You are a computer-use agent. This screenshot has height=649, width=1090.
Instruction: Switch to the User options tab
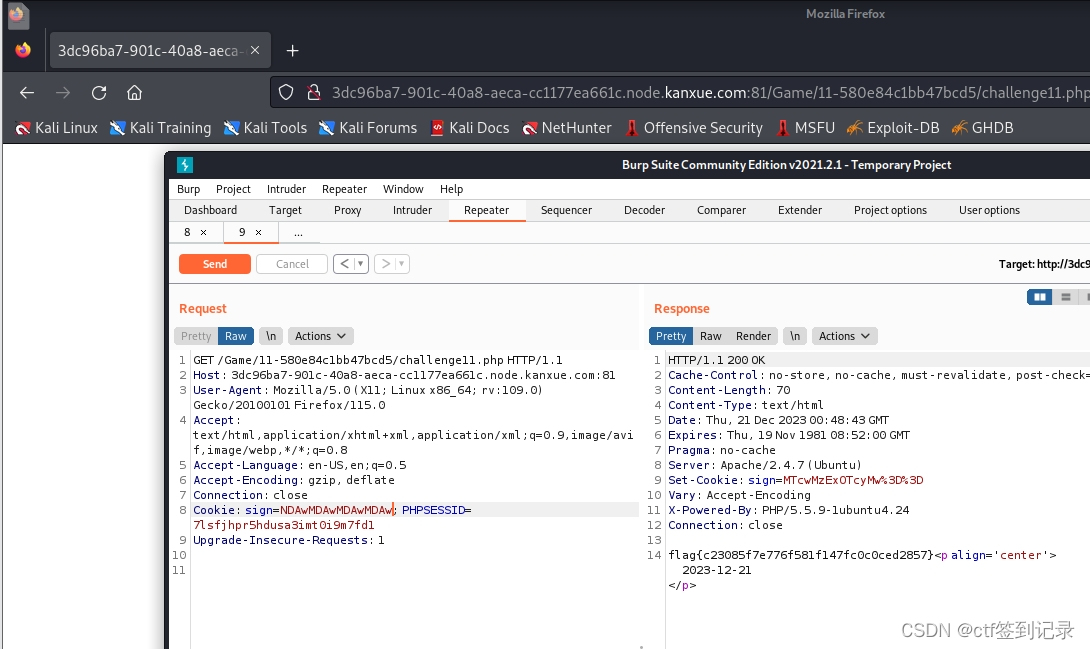click(989, 210)
